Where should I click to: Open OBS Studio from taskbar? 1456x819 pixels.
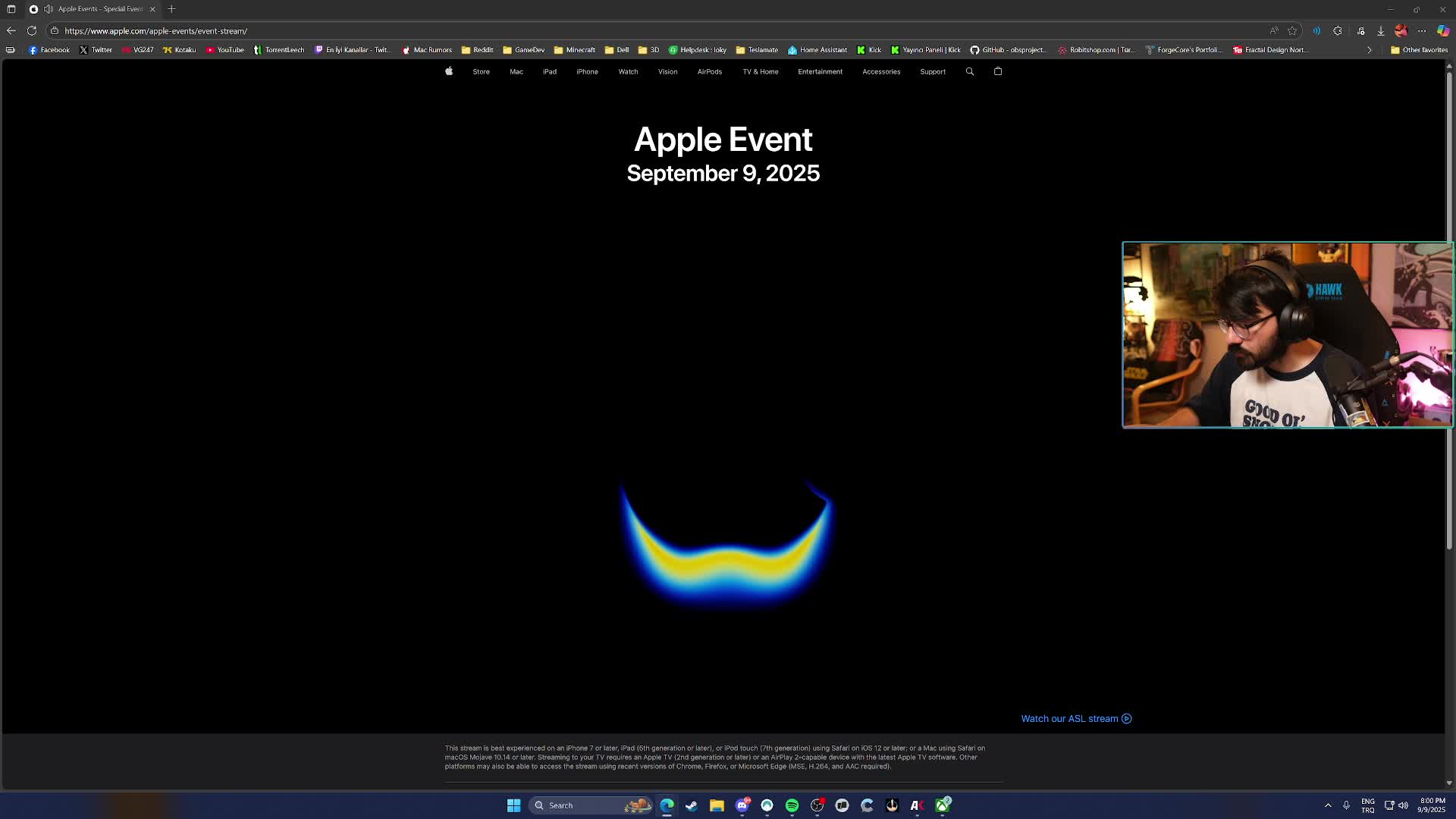point(817,805)
